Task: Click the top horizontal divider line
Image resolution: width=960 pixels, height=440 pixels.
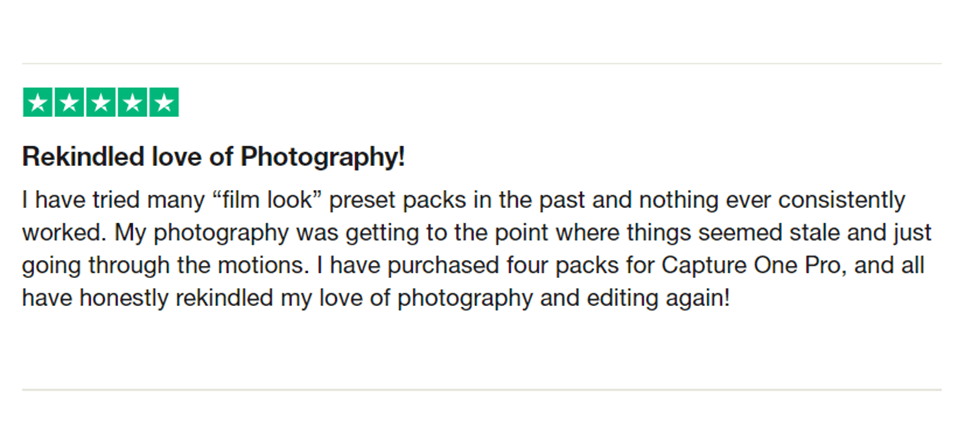Action: [x=480, y=64]
